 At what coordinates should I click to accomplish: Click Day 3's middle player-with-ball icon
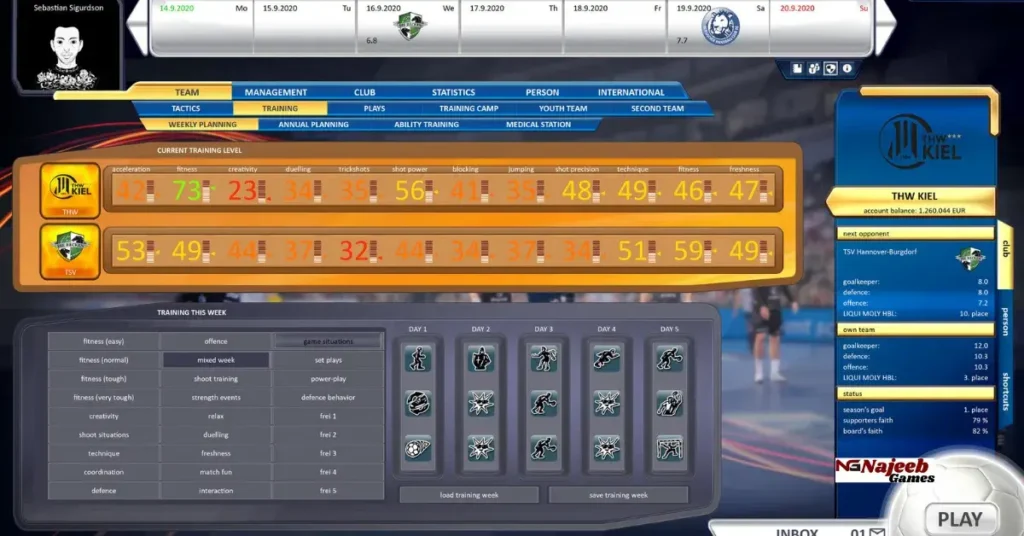pos(543,403)
